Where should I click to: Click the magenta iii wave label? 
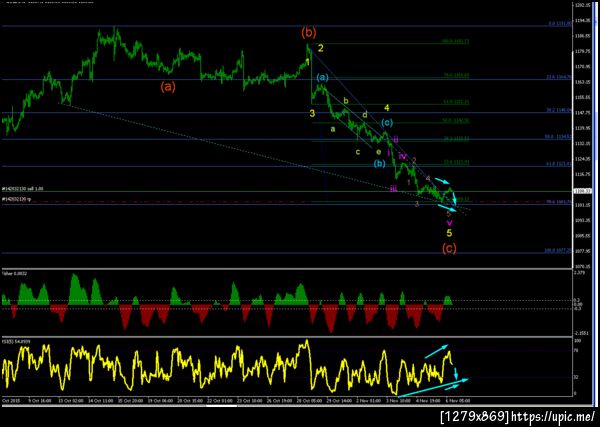(x=393, y=188)
